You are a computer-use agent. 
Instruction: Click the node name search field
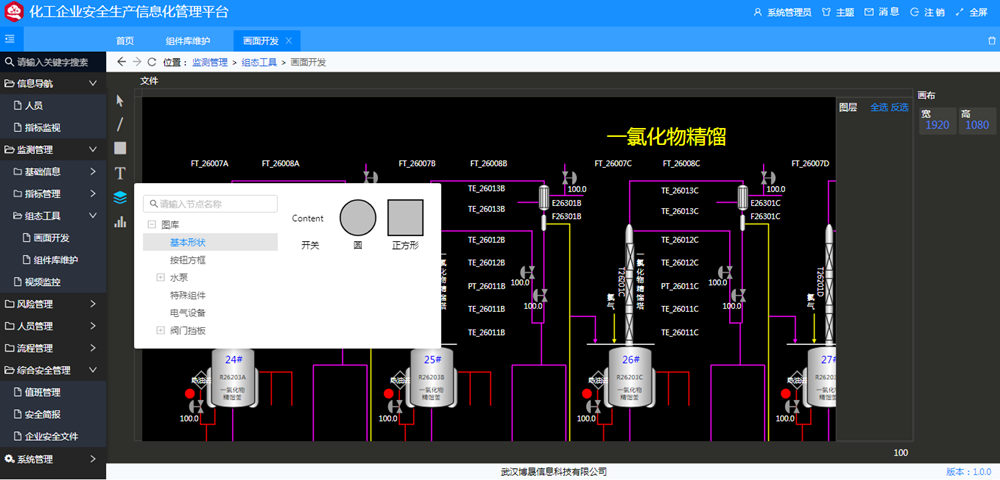pyautogui.click(x=210, y=204)
